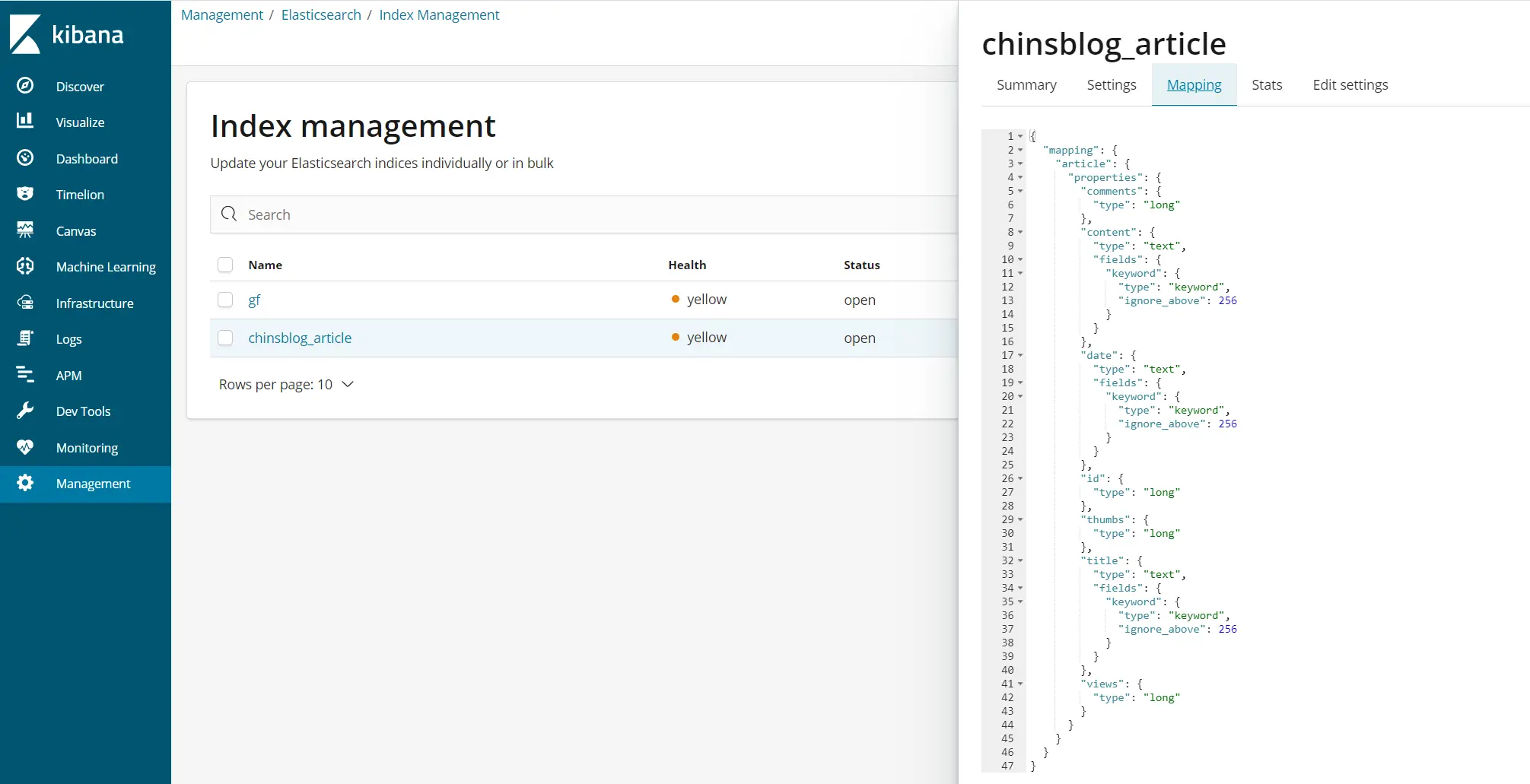
Task: Click the Timelion mask icon
Action: click(x=25, y=194)
